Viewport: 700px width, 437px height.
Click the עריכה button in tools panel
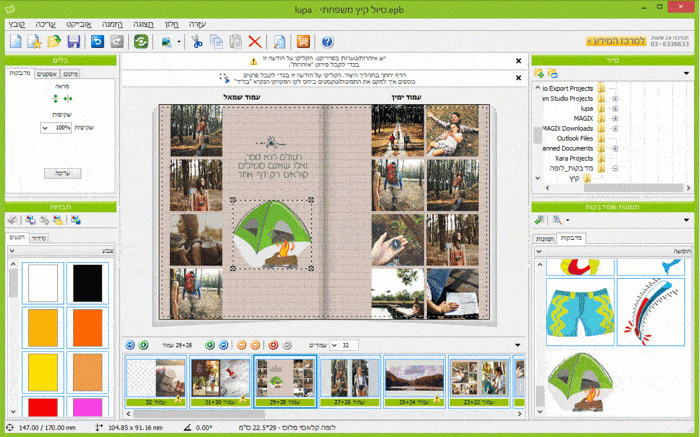point(61,174)
